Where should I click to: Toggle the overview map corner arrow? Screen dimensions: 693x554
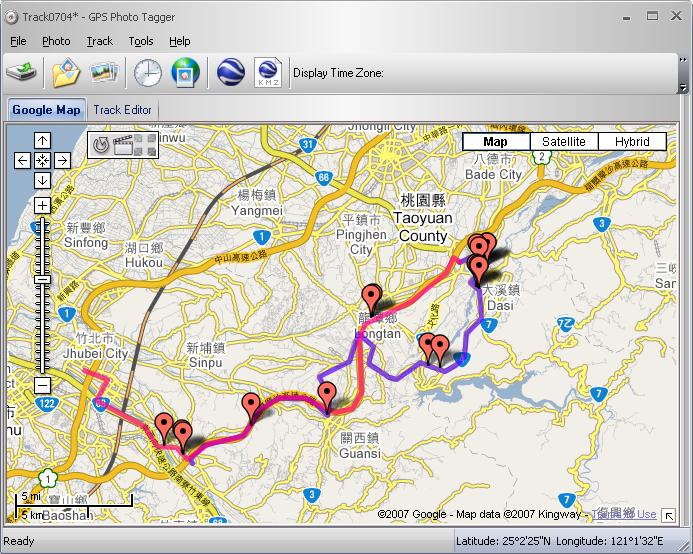tap(669, 516)
